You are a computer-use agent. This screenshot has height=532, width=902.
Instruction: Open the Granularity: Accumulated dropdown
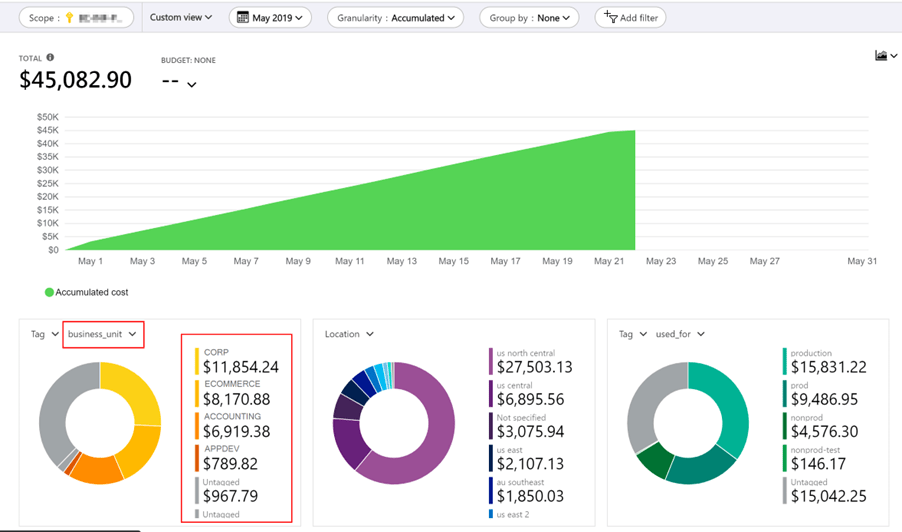click(396, 18)
